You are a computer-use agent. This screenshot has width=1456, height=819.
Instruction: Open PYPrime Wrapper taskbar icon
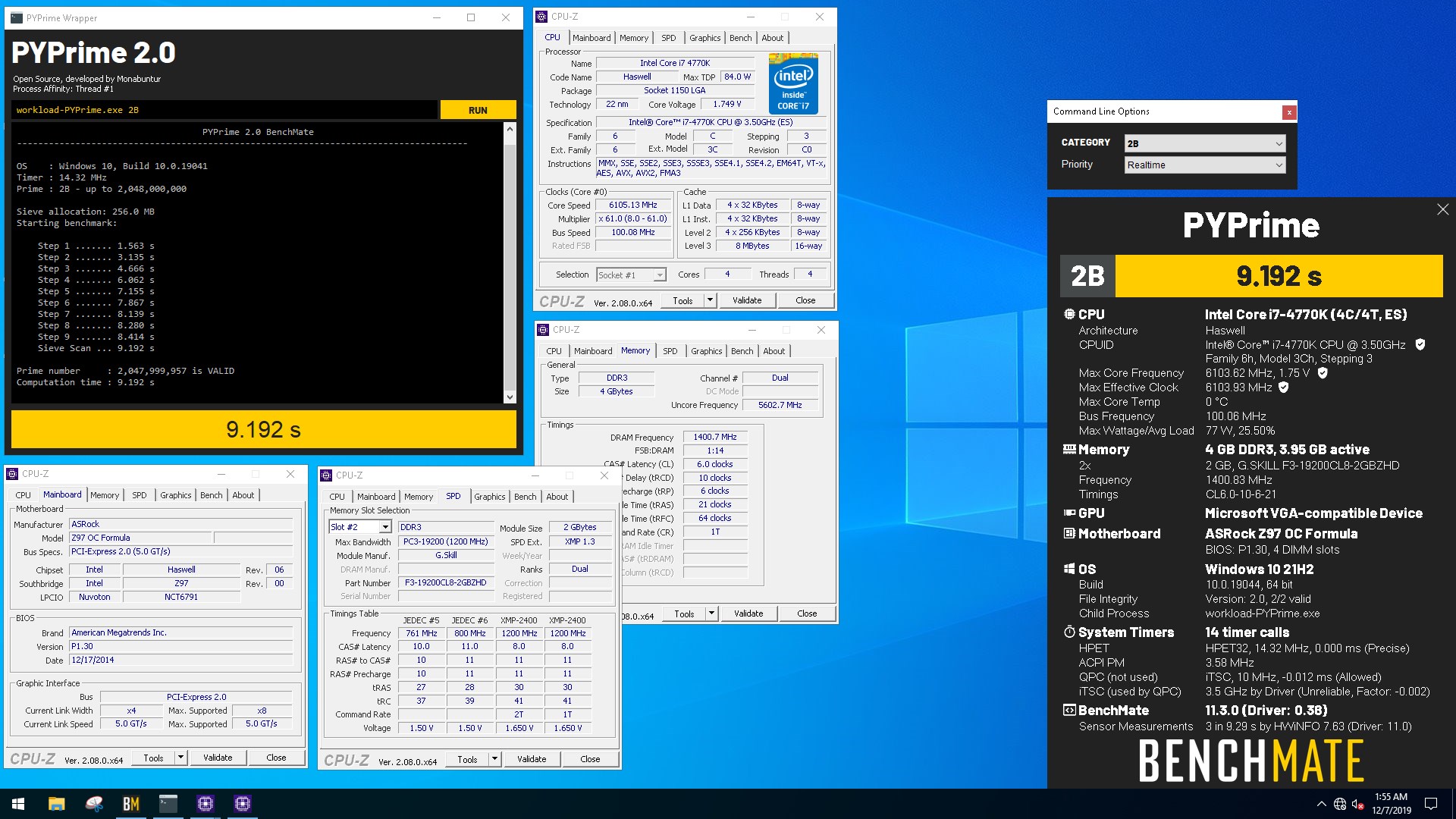168,804
